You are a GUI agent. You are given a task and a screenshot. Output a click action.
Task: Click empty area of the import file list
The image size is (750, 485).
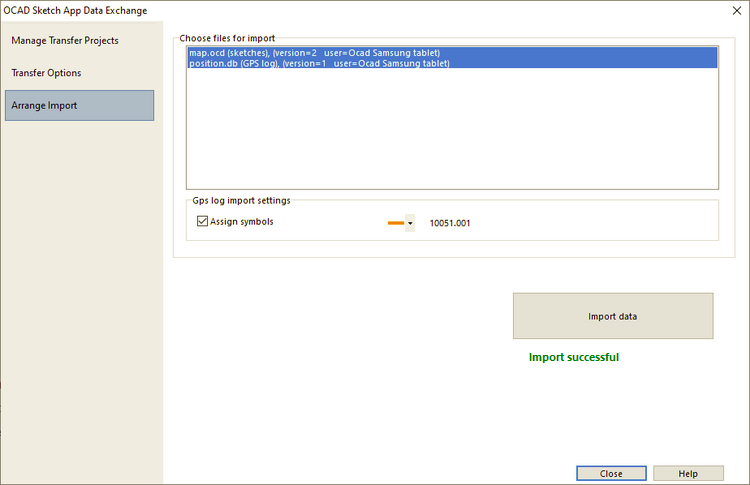(452, 129)
